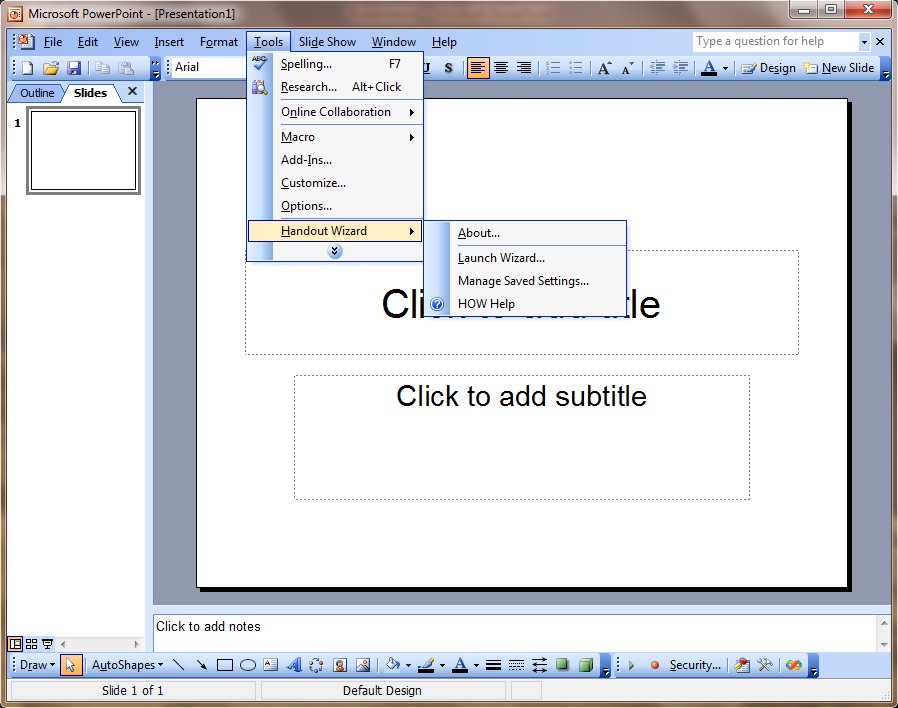Select Spelling from Tools menu
898x708 pixels.
pyautogui.click(x=336, y=64)
